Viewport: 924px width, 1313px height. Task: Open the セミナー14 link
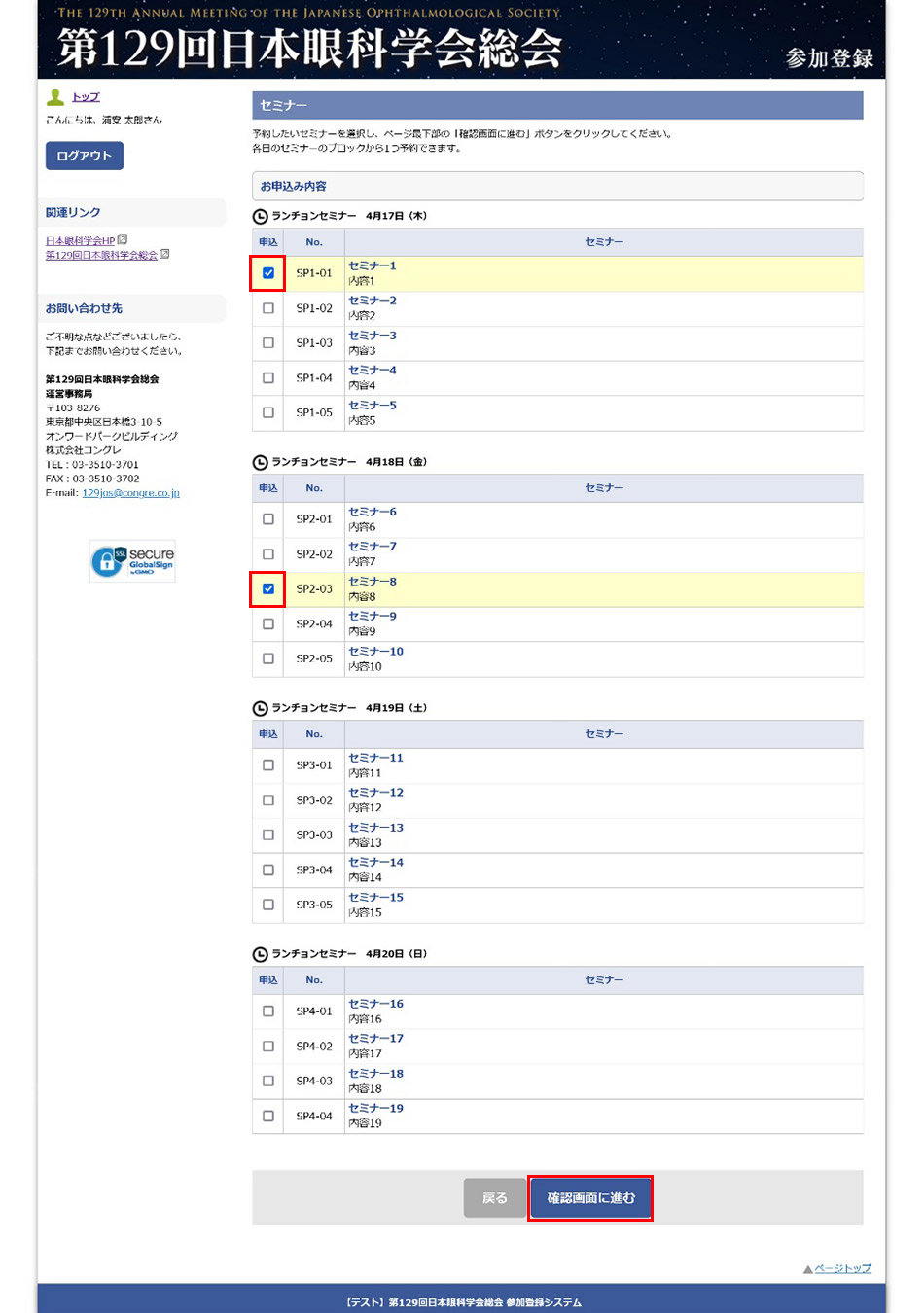375,863
